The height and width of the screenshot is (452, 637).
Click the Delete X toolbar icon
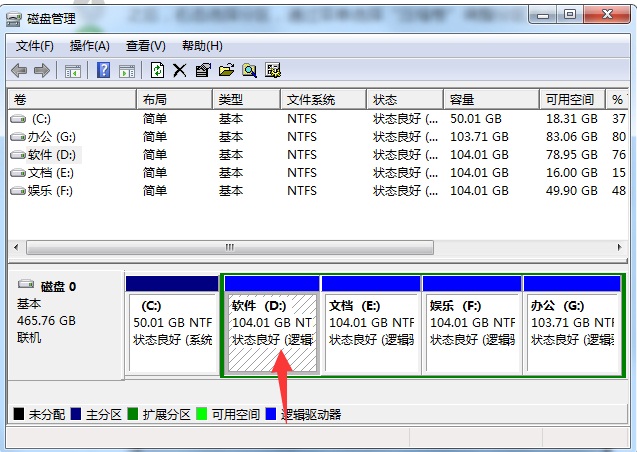(x=179, y=70)
